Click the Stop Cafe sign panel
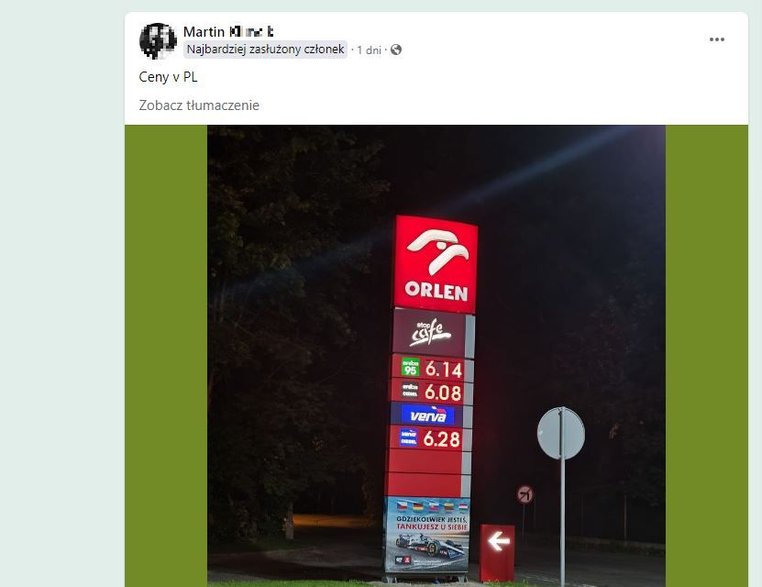Screen dimensions: 762x587 pyautogui.click(x=429, y=333)
